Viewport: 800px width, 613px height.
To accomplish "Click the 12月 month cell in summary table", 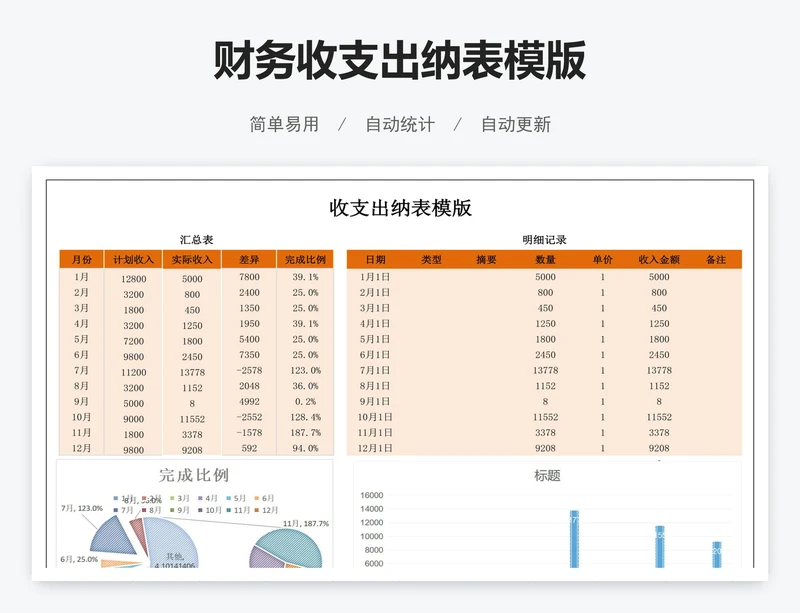I will tap(81, 448).
